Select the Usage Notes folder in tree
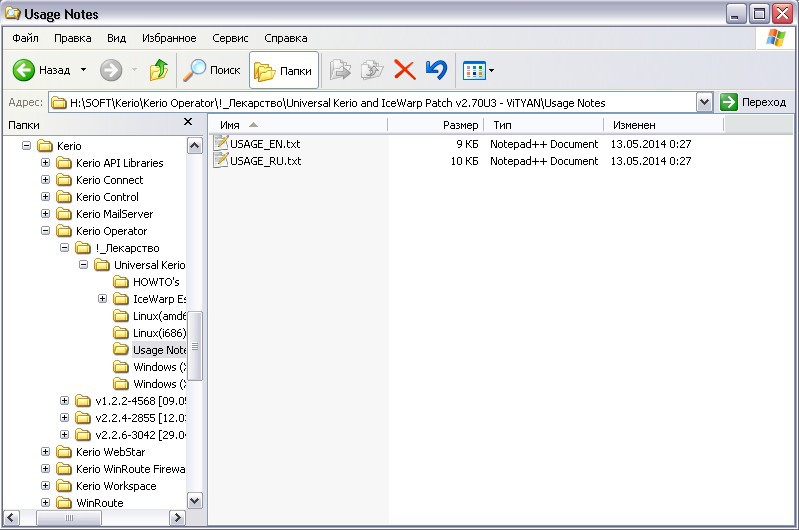This screenshot has width=799, height=530. 159,350
